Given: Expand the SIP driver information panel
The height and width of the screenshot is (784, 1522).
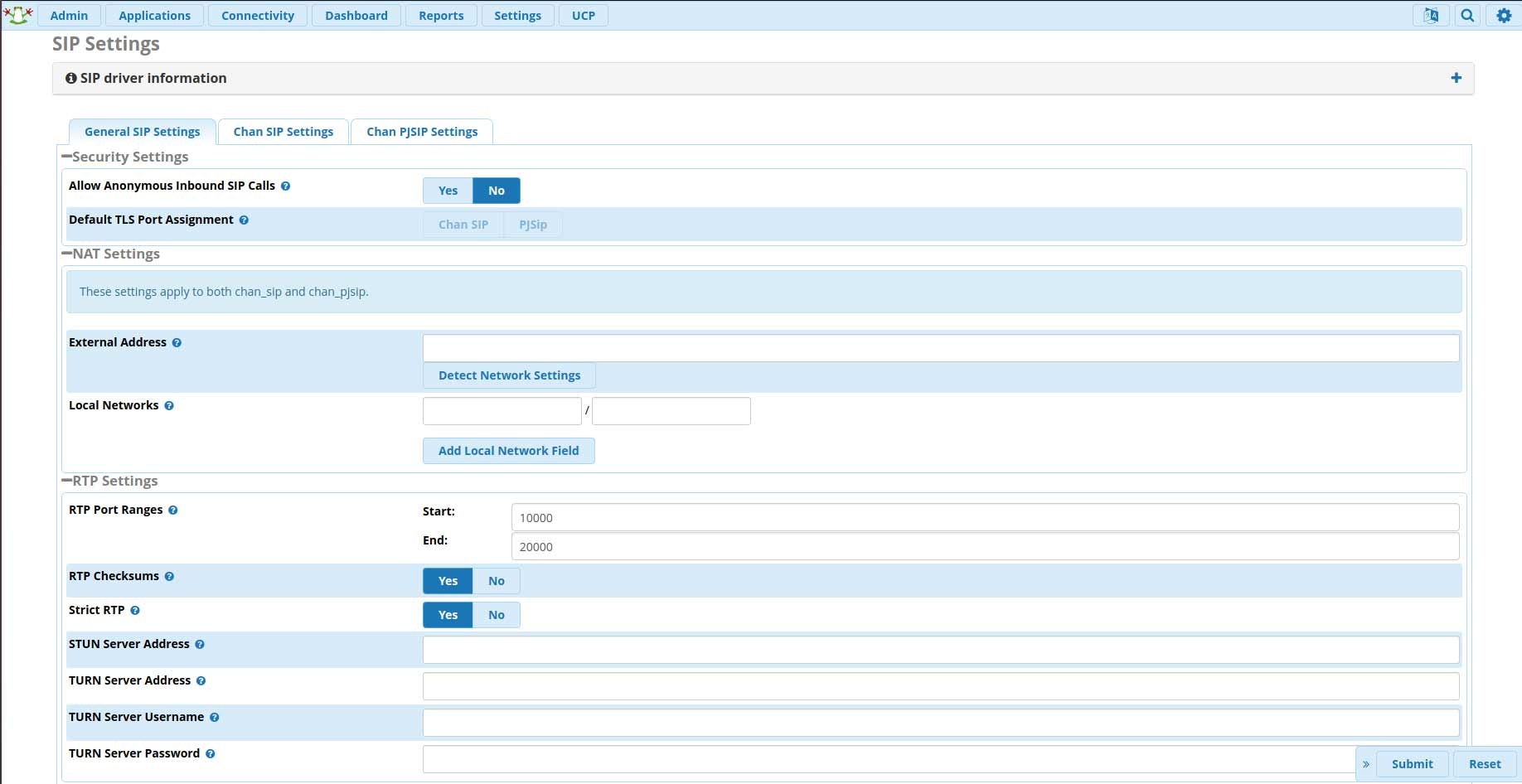Looking at the screenshot, I should 1457,78.
